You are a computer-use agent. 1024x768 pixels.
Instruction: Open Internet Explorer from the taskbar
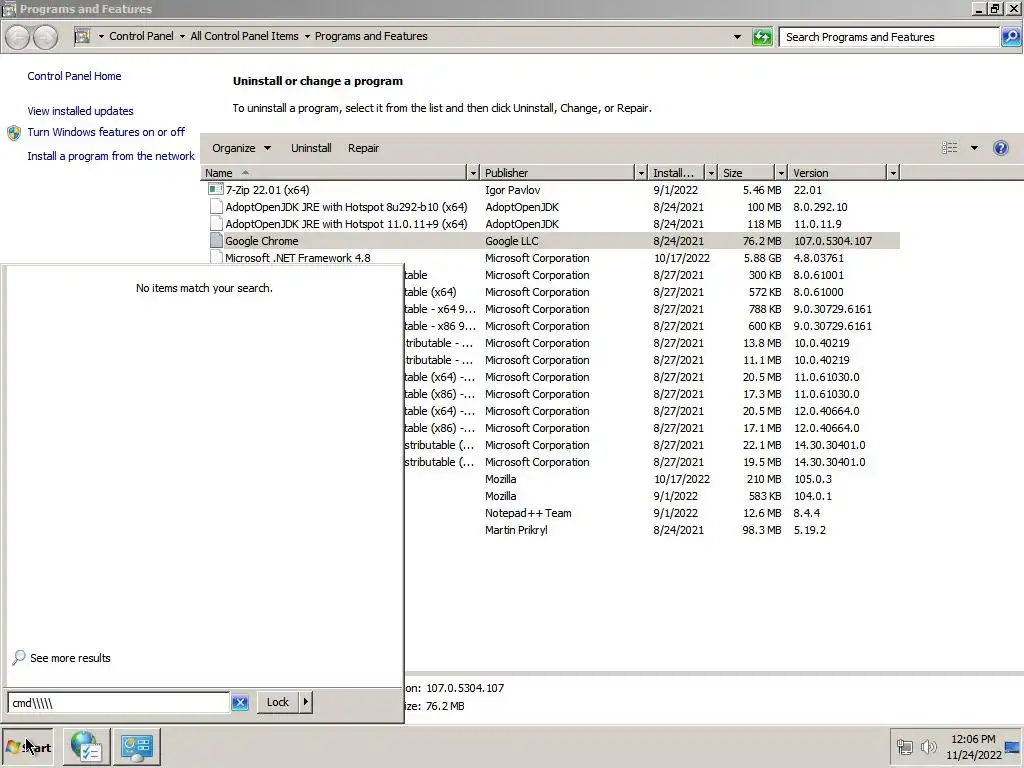(x=86, y=746)
